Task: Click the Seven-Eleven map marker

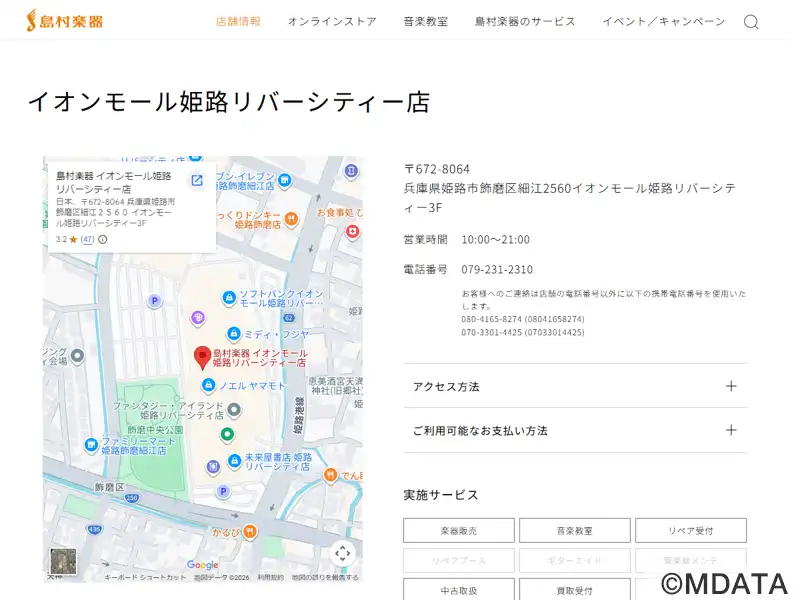Action: [x=285, y=180]
